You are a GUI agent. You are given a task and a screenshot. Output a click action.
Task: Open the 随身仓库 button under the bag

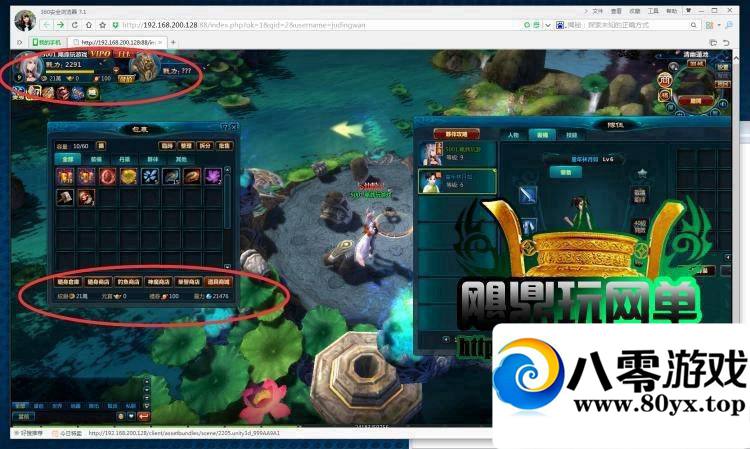click(x=68, y=282)
